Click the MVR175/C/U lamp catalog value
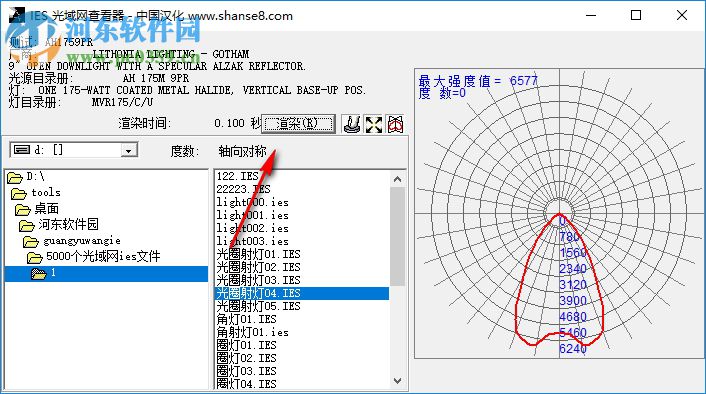 (x=122, y=102)
